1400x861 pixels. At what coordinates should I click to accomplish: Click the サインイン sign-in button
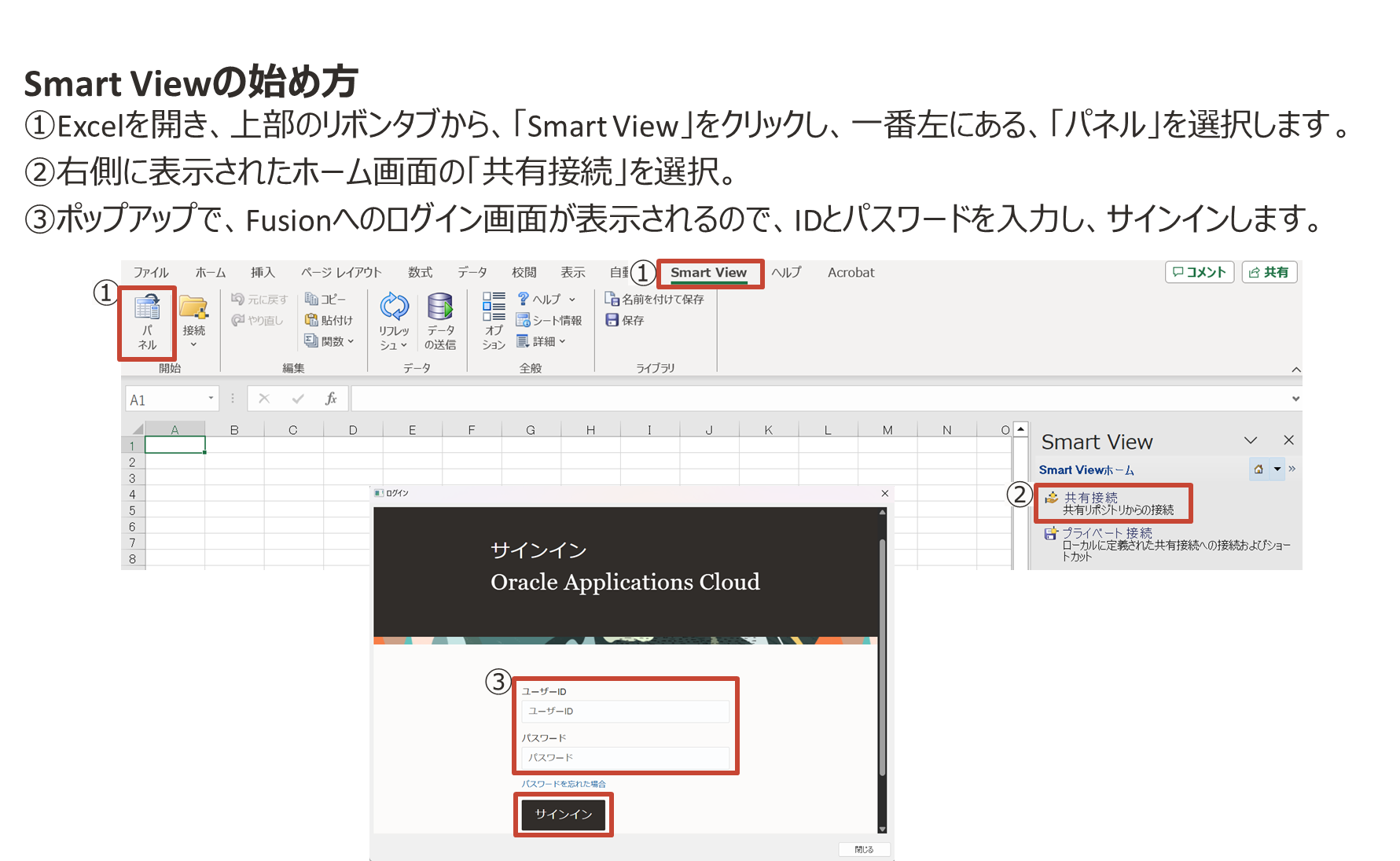coord(564,815)
